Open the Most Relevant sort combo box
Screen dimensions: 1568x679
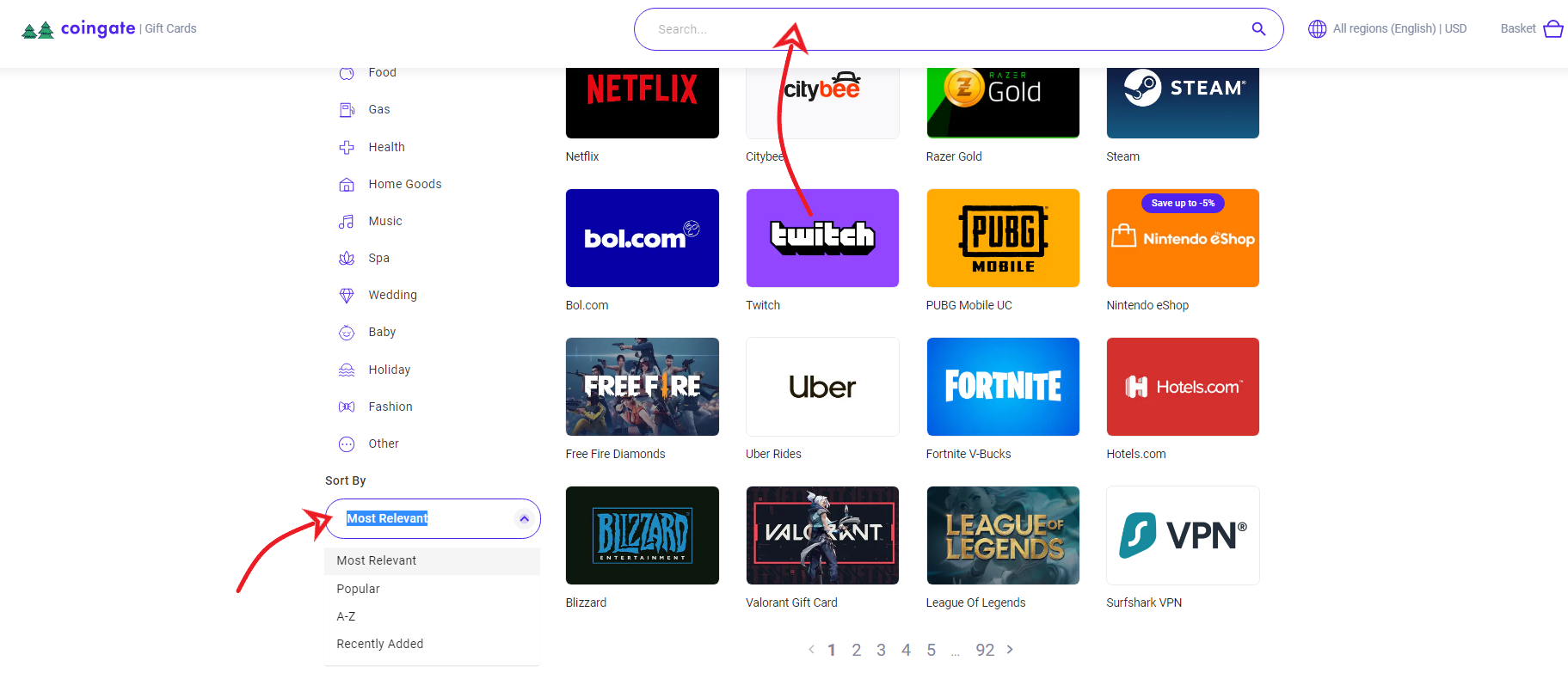433,518
